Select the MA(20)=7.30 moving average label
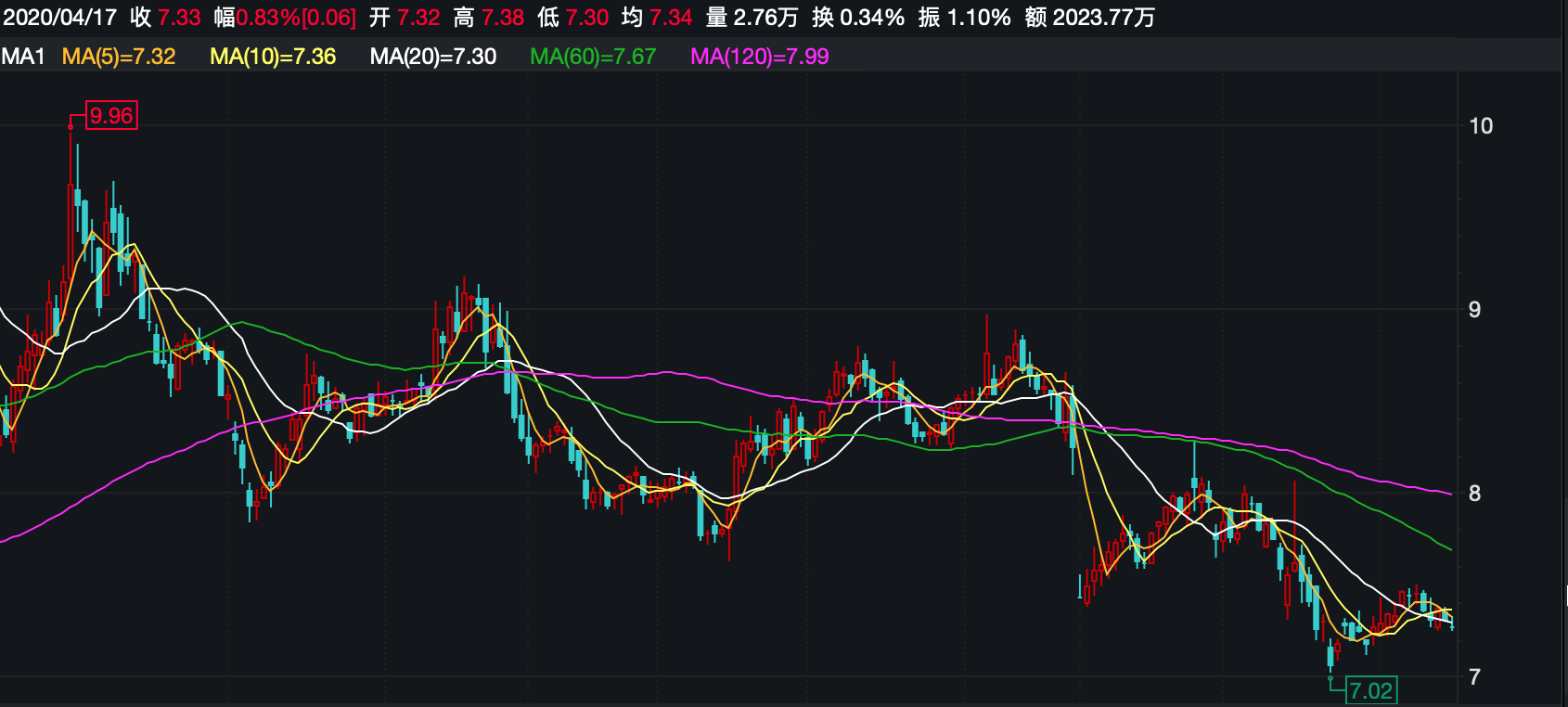This screenshot has width=1568, height=707. [x=433, y=57]
